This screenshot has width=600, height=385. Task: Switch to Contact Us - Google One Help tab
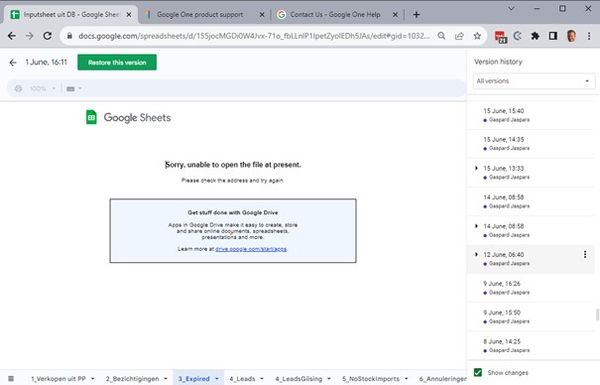coord(335,15)
